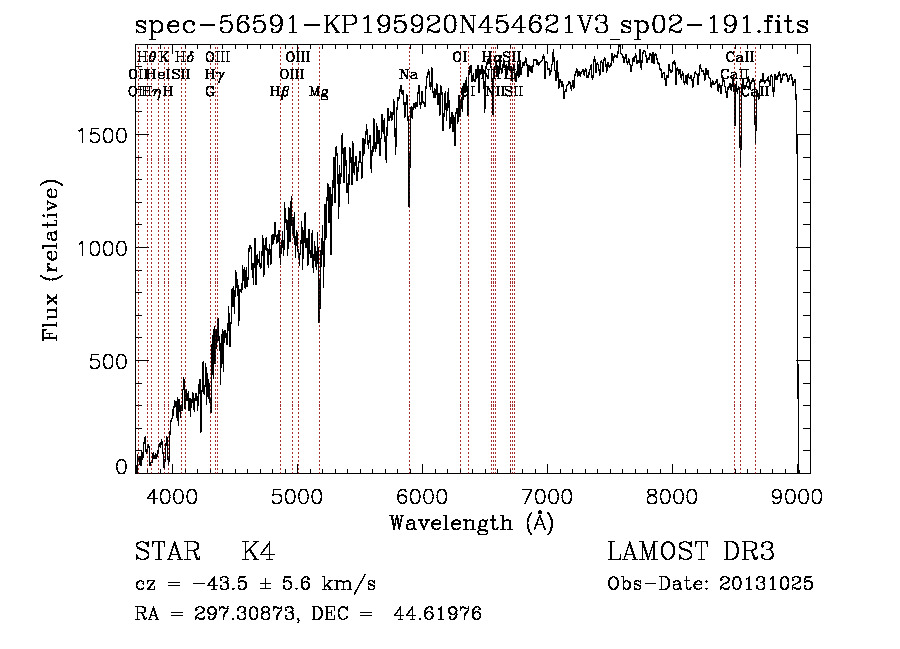Image resolution: width=900 pixels, height=649 pixels.
Task: Click the G band label
Action: tap(210, 92)
